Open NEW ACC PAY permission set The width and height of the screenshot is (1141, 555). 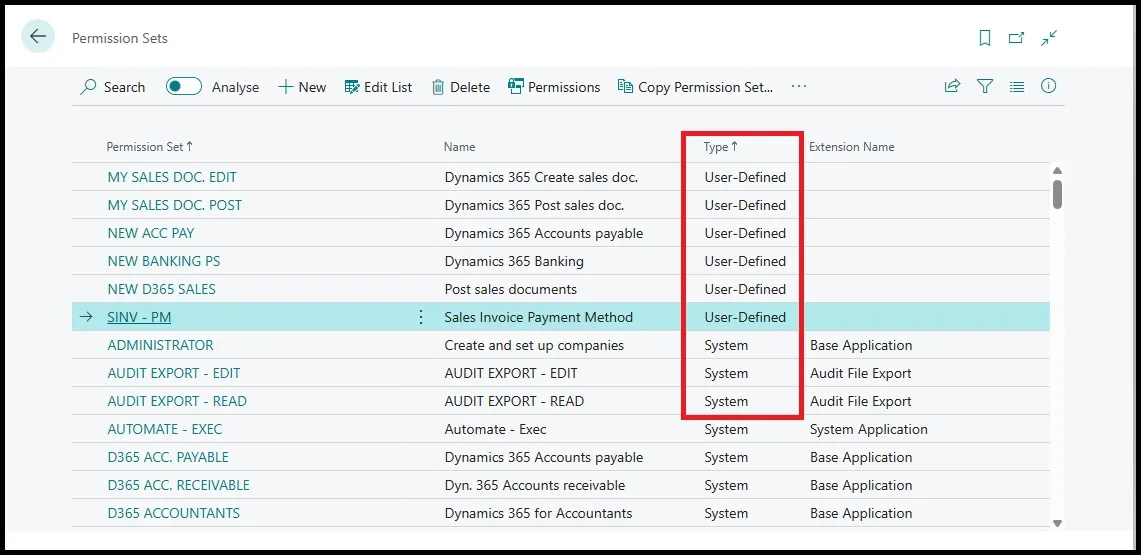pyautogui.click(x=151, y=233)
